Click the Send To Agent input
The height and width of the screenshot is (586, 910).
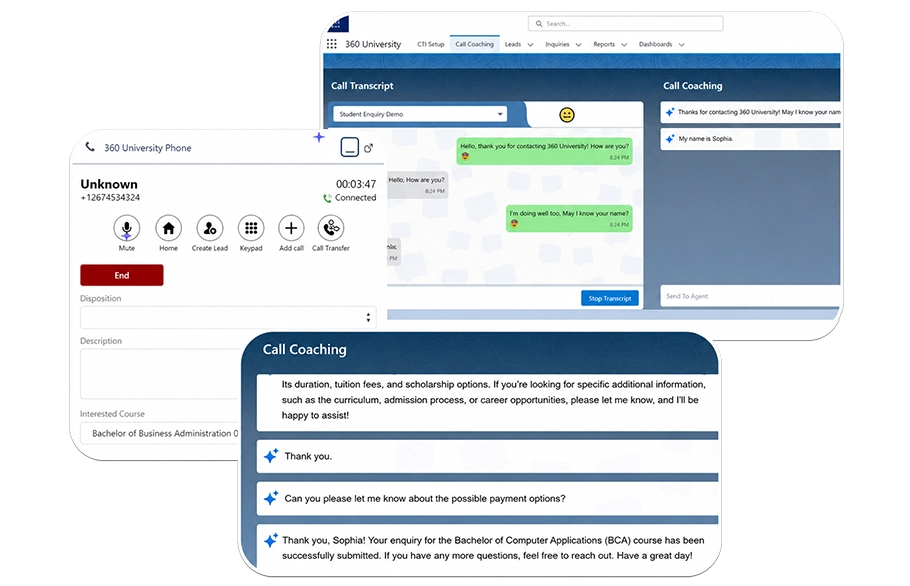tap(750, 296)
